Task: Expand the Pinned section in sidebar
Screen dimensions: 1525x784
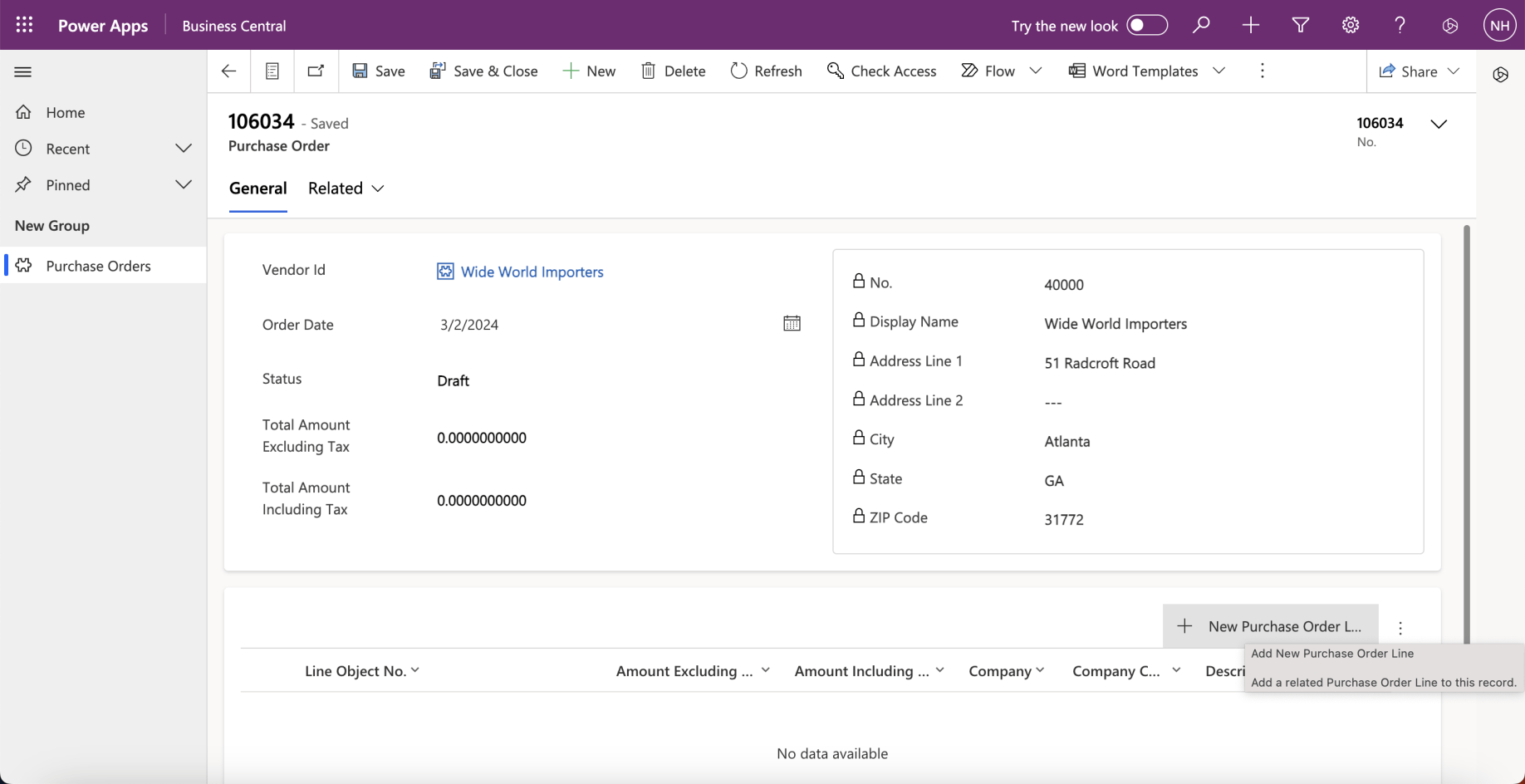Action: [x=184, y=185]
